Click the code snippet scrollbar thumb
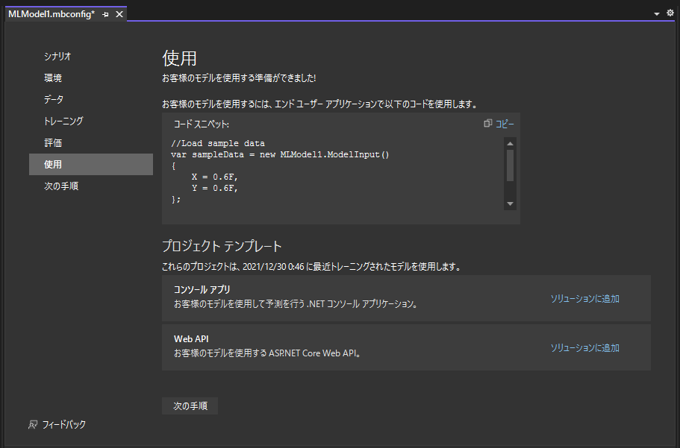 [510, 165]
